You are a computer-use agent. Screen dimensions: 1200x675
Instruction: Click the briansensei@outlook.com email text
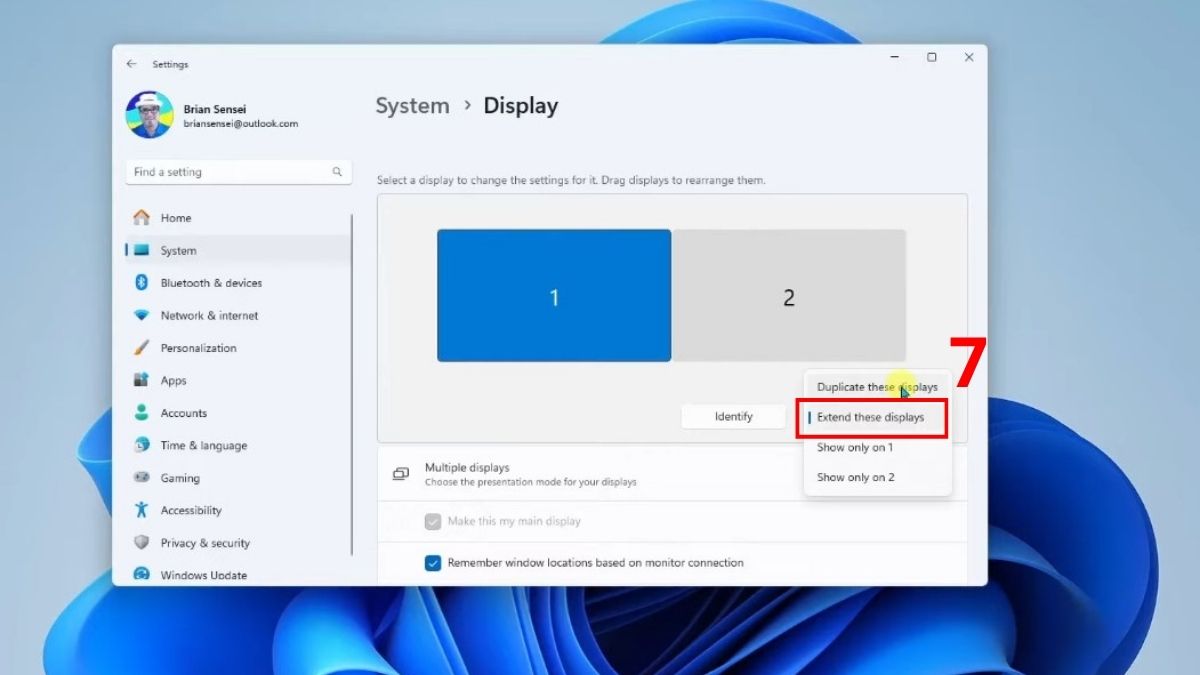pos(241,123)
